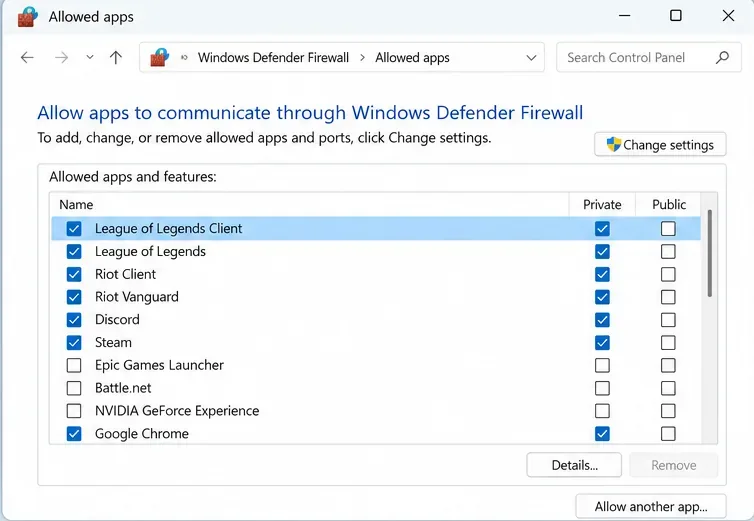Click the back navigation arrow
This screenshot has height=521, width=754.
tap(27, 58)
